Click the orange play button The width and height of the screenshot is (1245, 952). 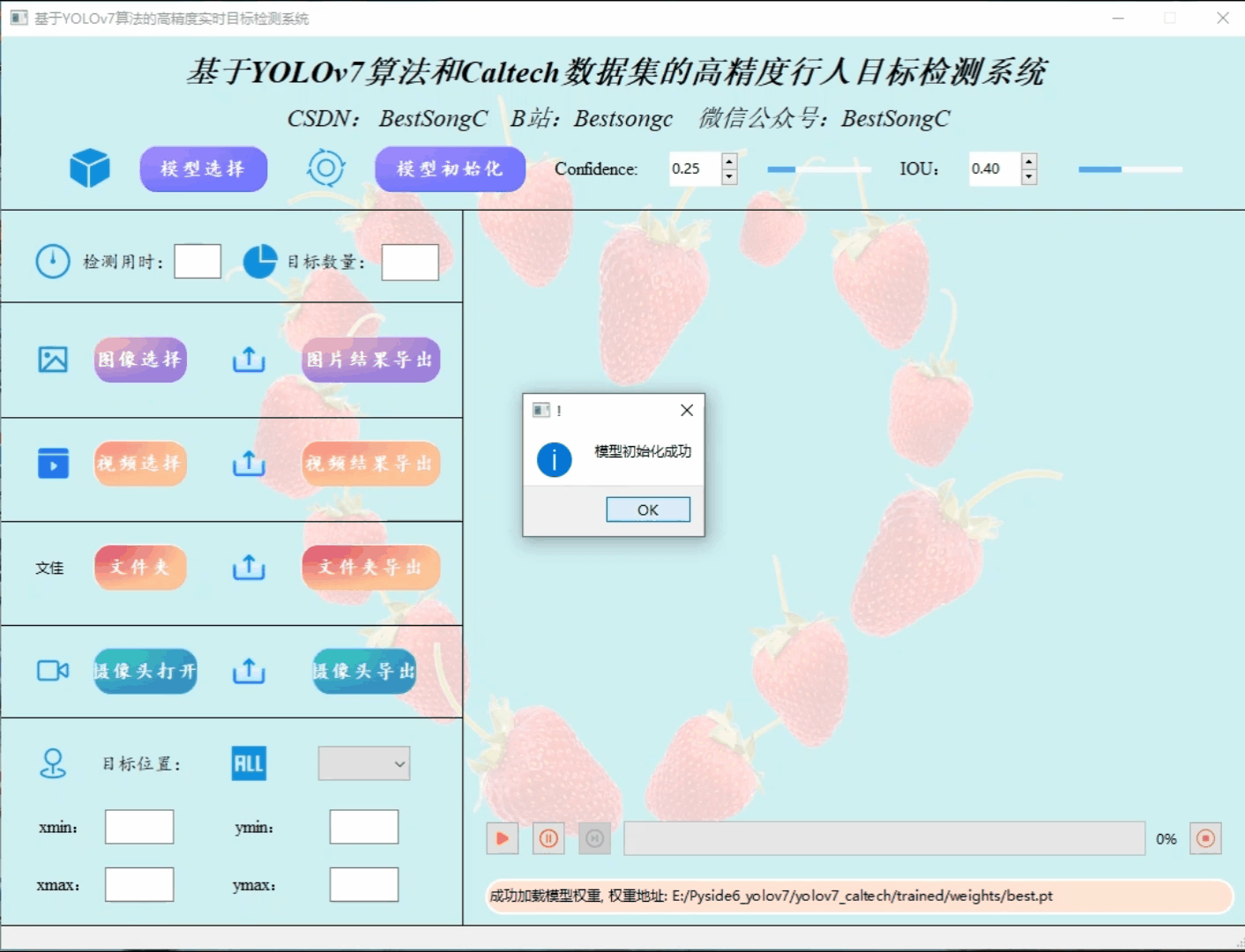503,838
